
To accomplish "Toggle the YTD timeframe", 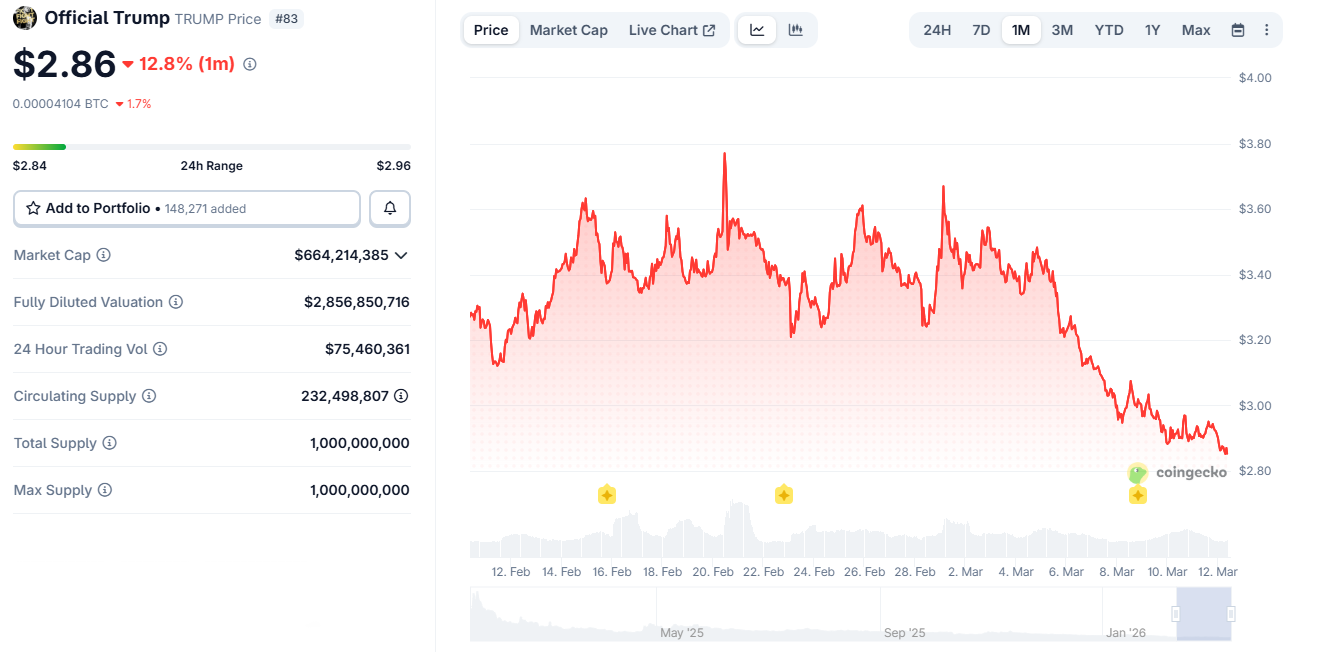I will [1108, 30].
